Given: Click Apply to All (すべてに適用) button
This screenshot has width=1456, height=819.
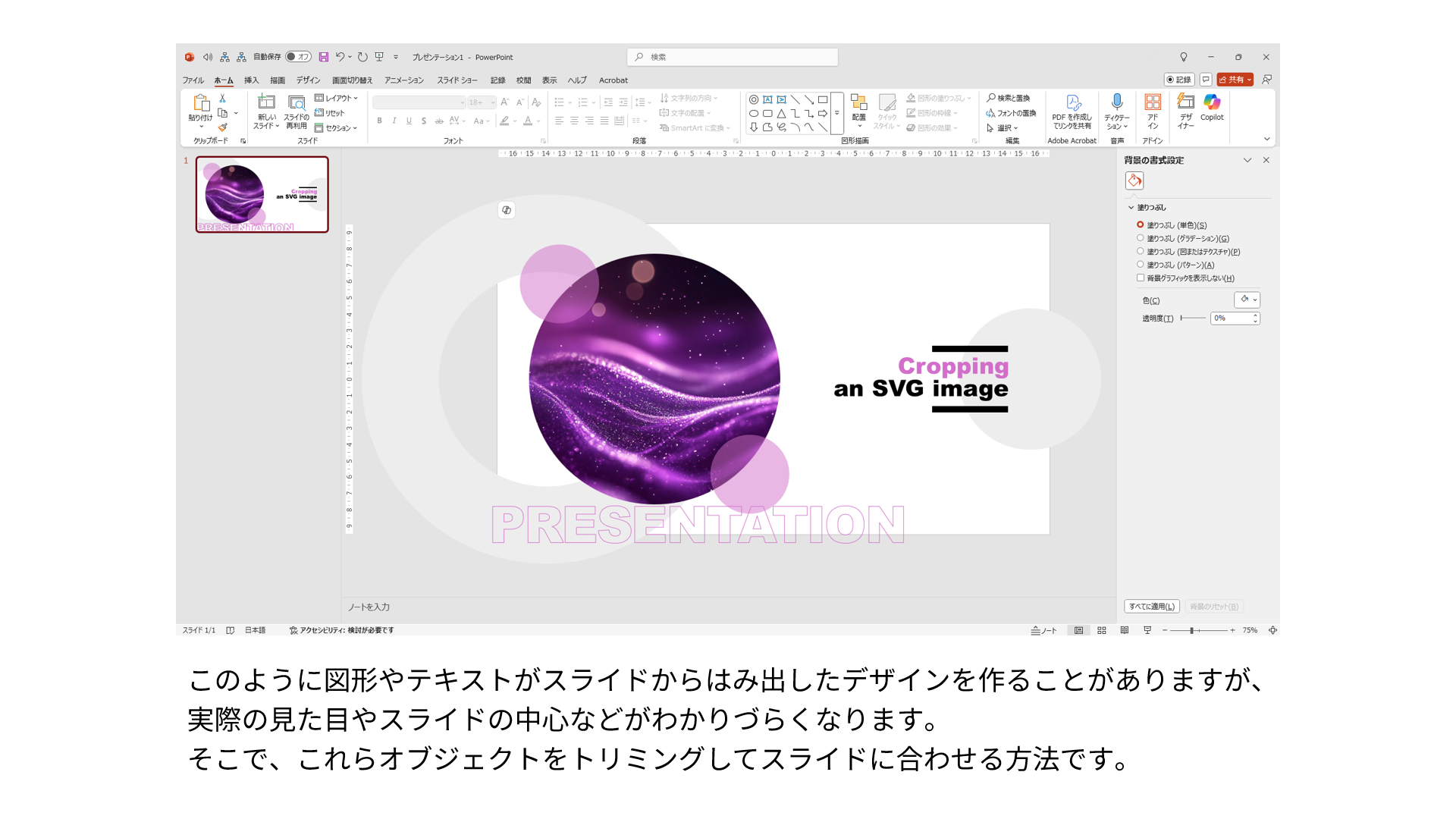Looking at the screenshot, I should (1151, 607).
